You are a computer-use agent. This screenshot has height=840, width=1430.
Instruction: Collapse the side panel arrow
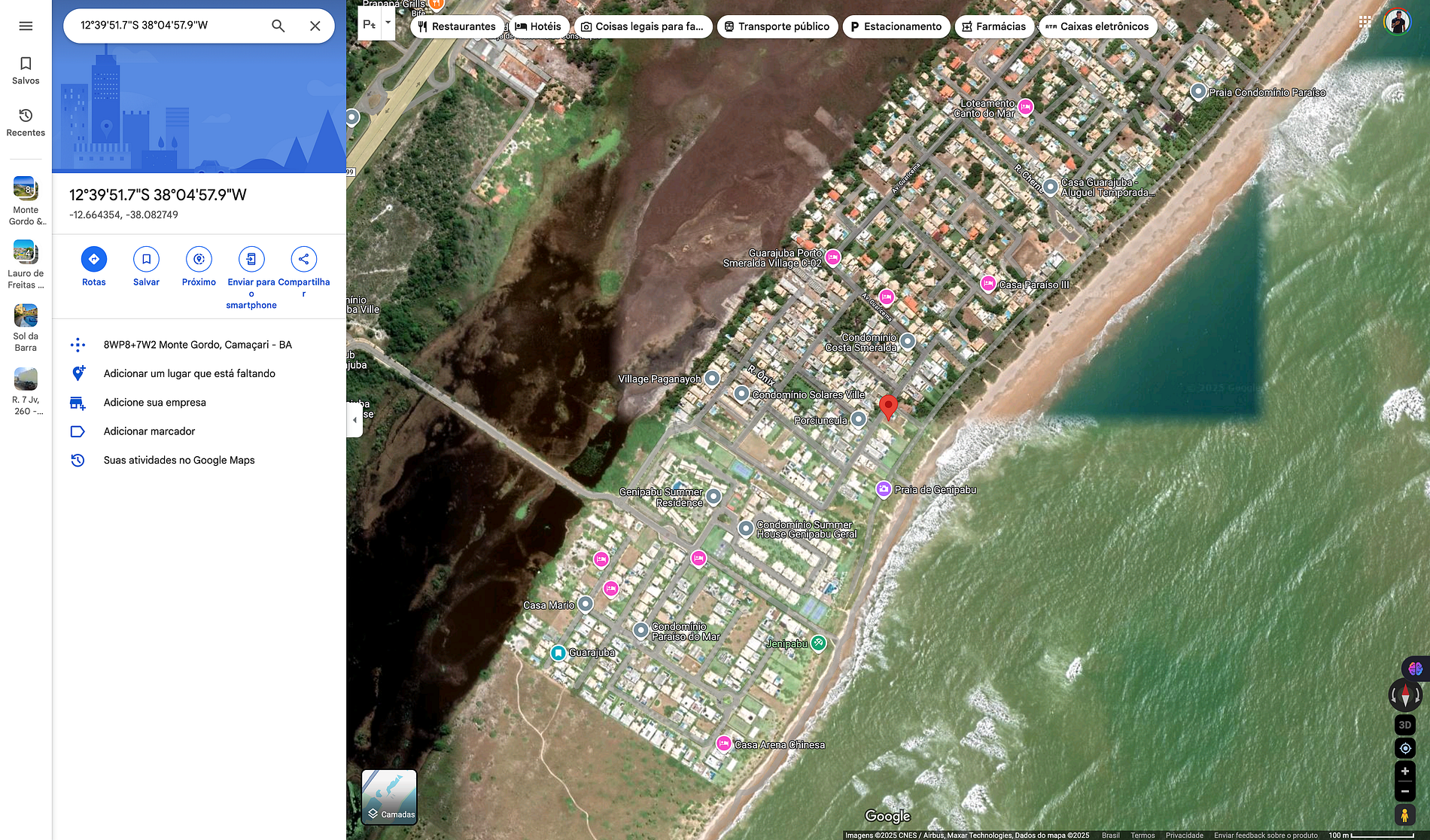pyautogui.click(x=354, y=420)
